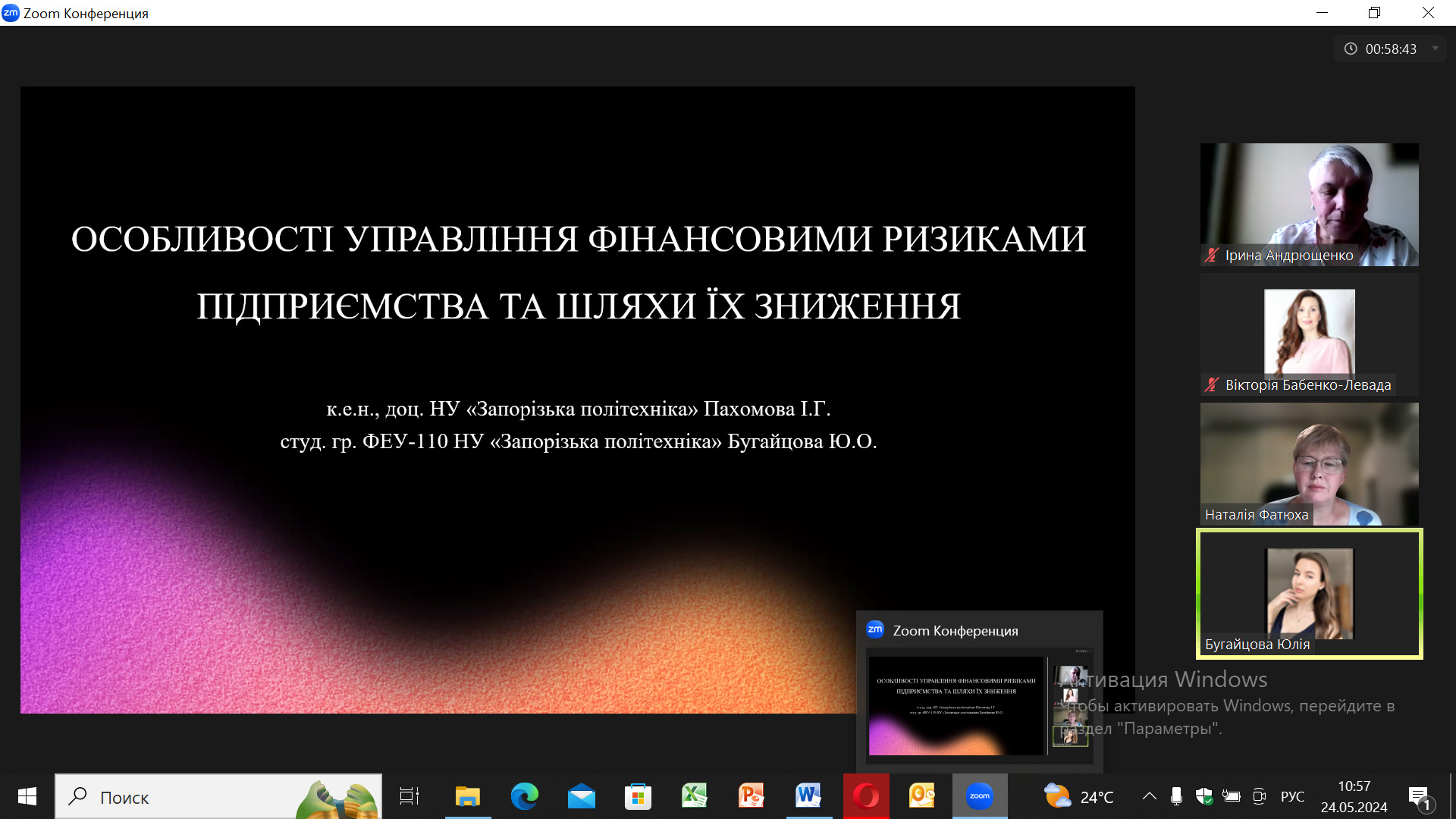Open the Windows notification center
Viewport: 1456px width, 819px height.
click(x=1419, y=796)
